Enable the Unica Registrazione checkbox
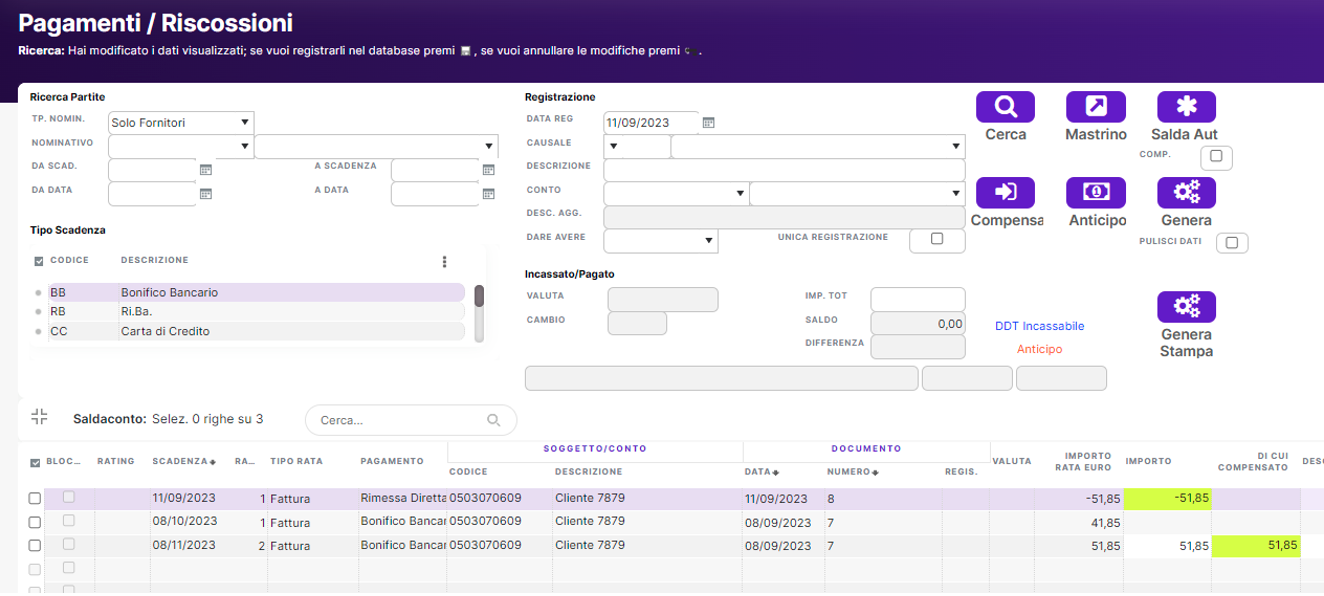The height and width of the screenshot is (596, 1324). tap(937, 240)
